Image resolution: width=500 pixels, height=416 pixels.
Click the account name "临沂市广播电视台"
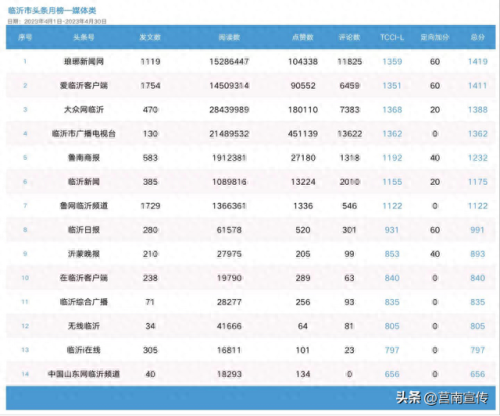point(84,134)
